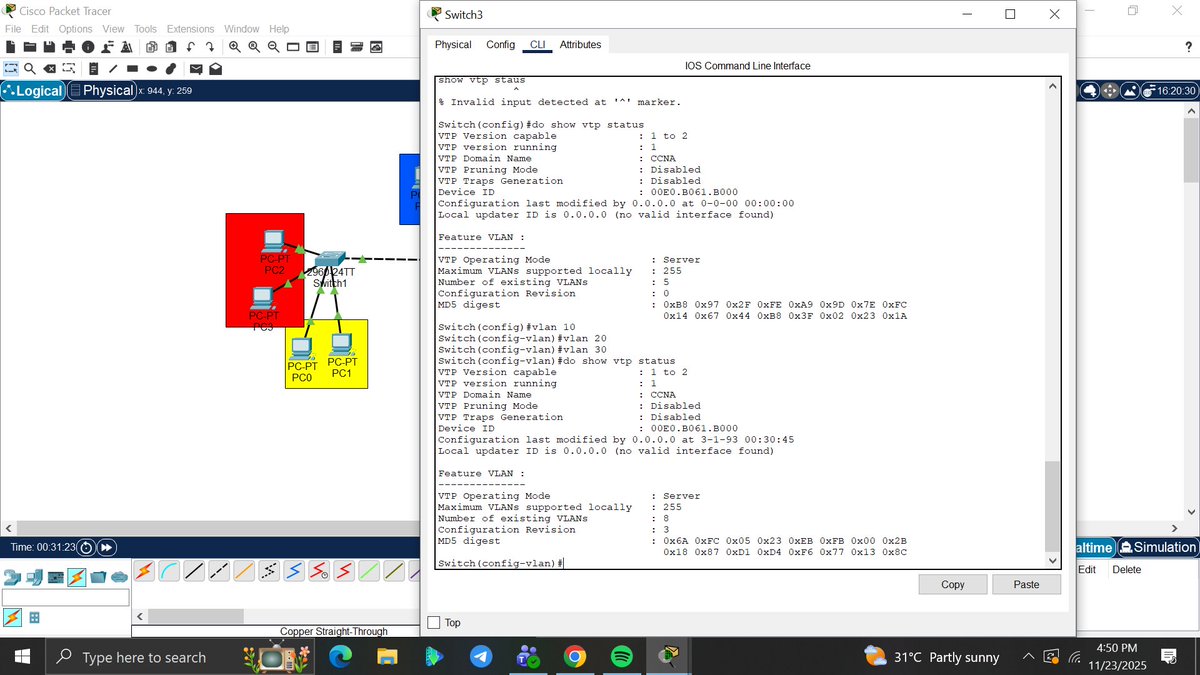The height and width of the screenshot is (675, 1200).
Task: Open the End Devices category panel
Action: coord(33,577)
